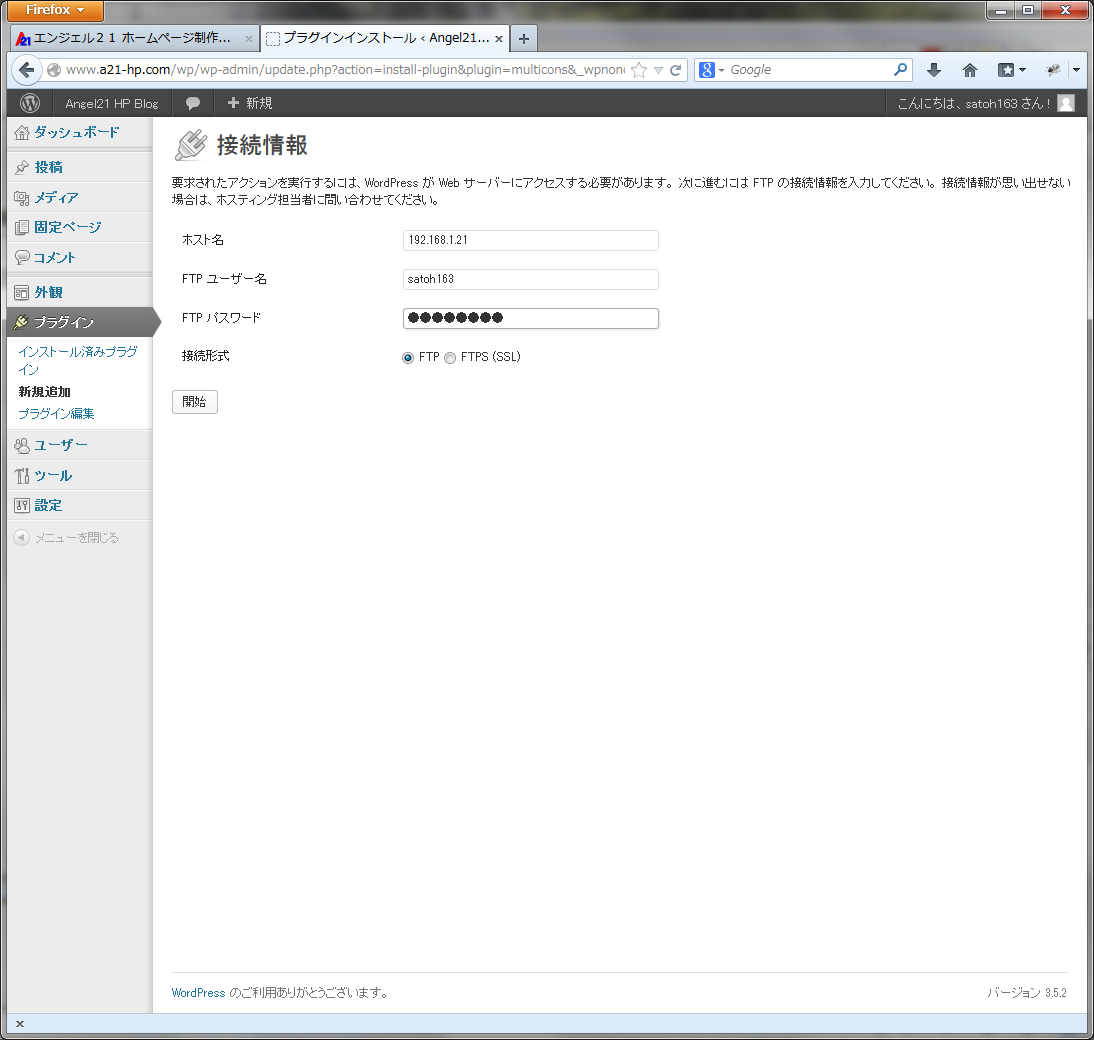
Task: Click the URL address bar
Action: tap(345, 70)
